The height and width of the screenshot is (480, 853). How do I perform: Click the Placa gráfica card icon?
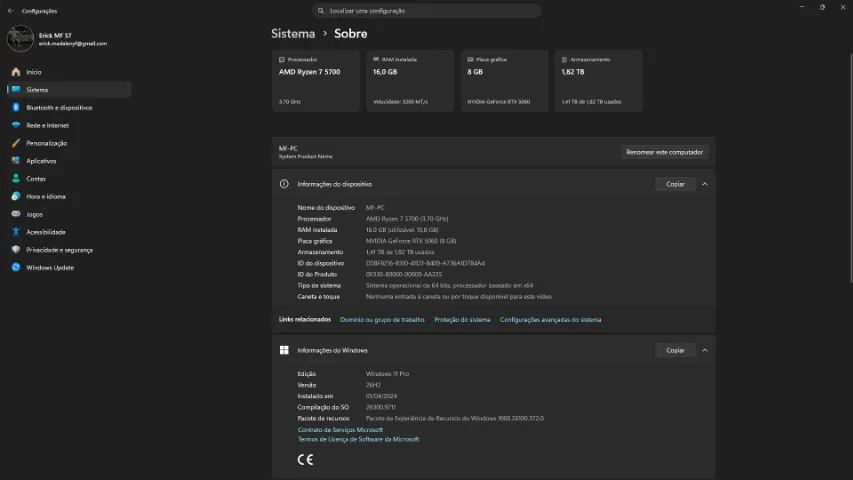click(470, 59)
